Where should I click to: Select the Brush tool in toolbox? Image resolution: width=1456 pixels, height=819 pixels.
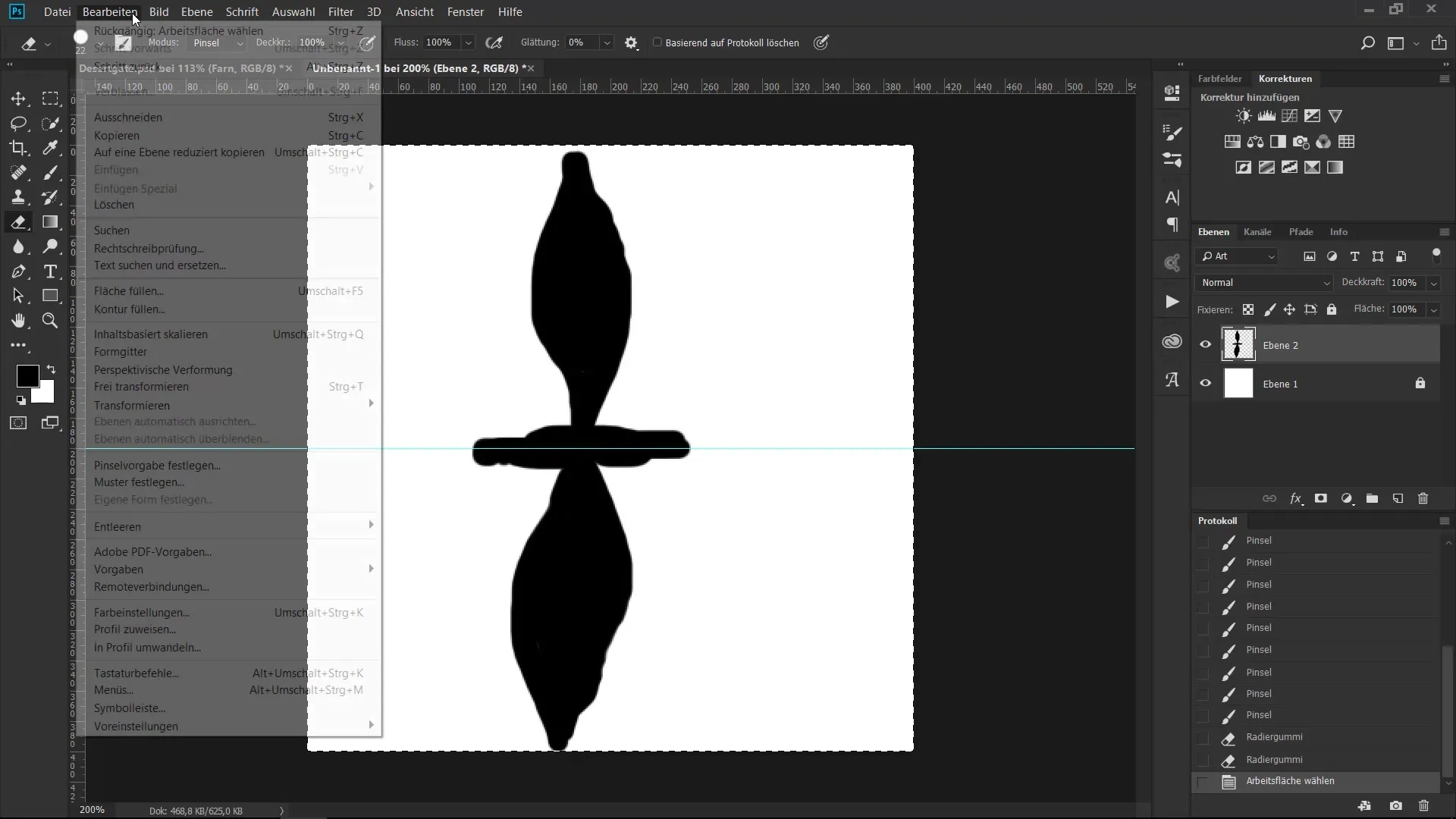(x=50, y=173)
